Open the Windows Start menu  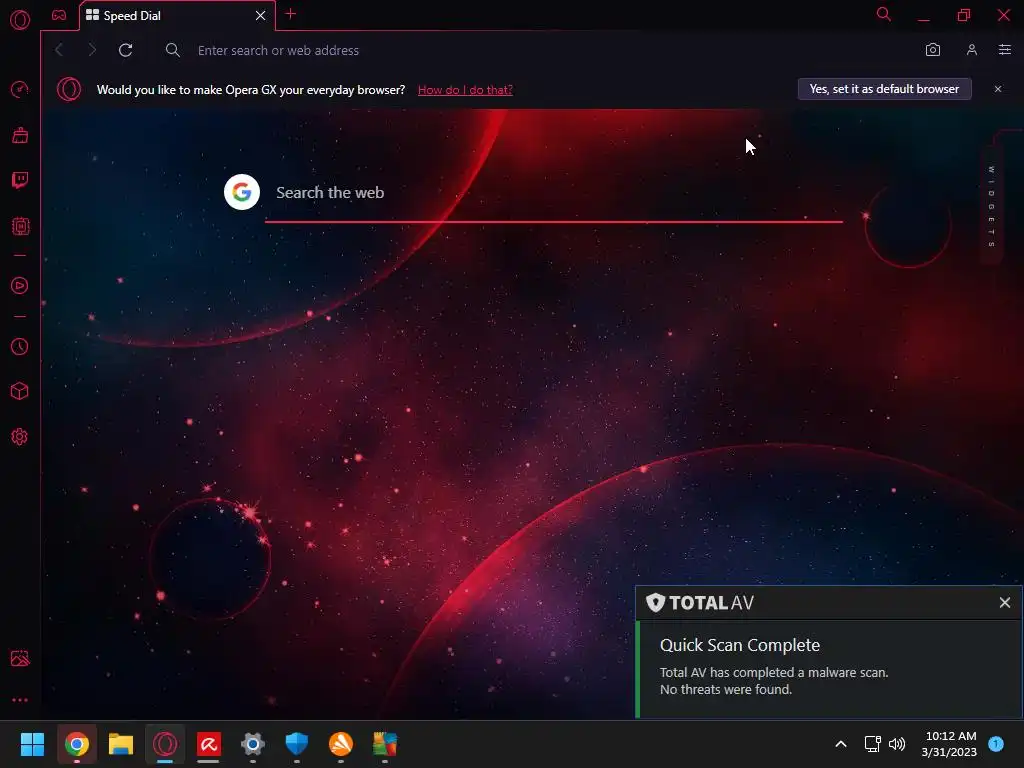point(32,744)
